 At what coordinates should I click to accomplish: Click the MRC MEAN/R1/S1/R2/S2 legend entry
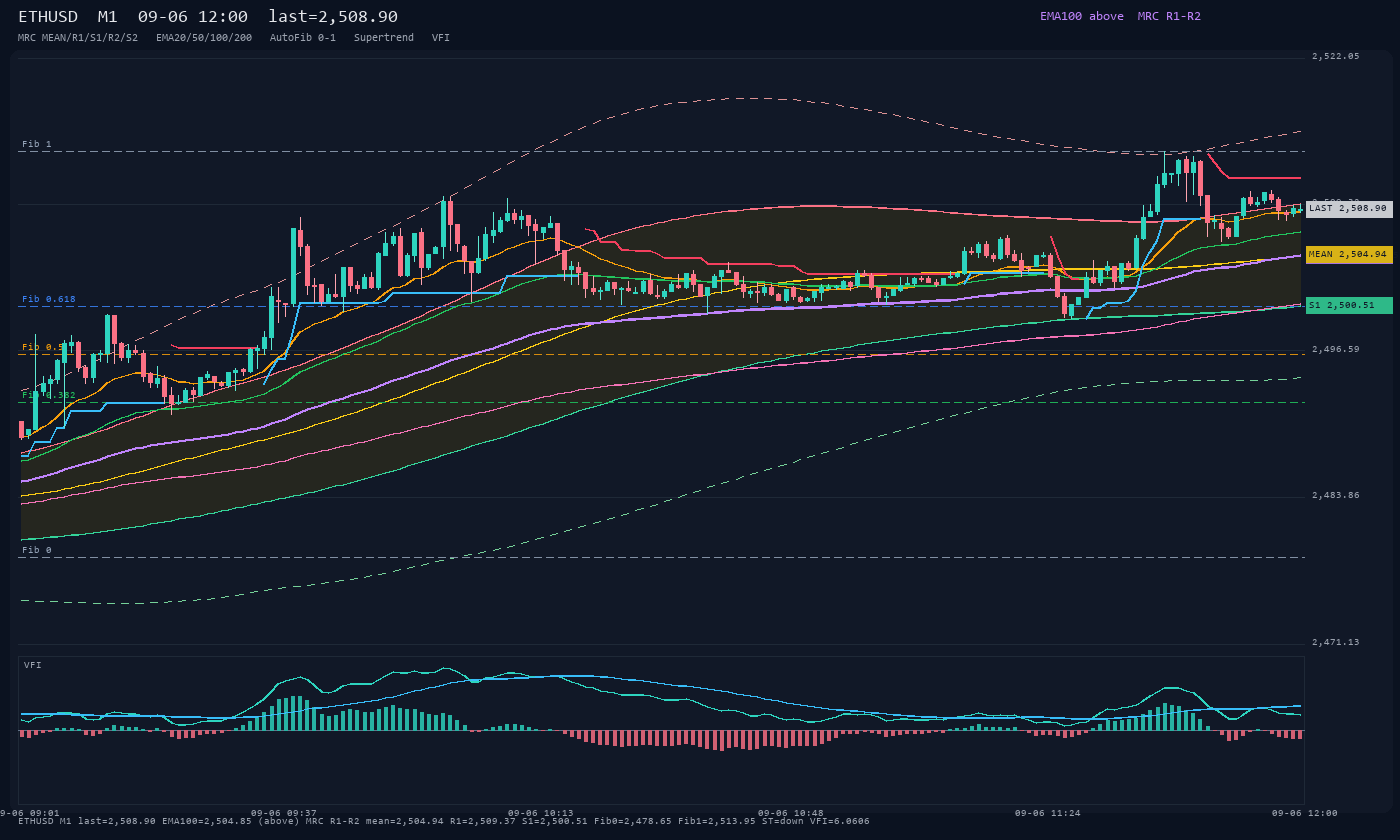click(78, 37)
